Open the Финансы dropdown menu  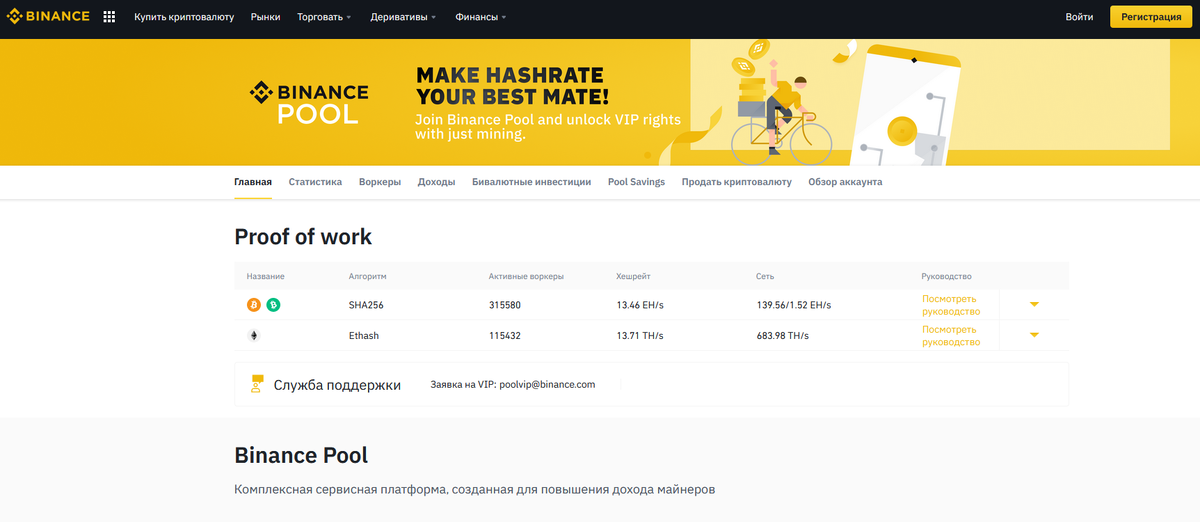(x=480, y=17)
